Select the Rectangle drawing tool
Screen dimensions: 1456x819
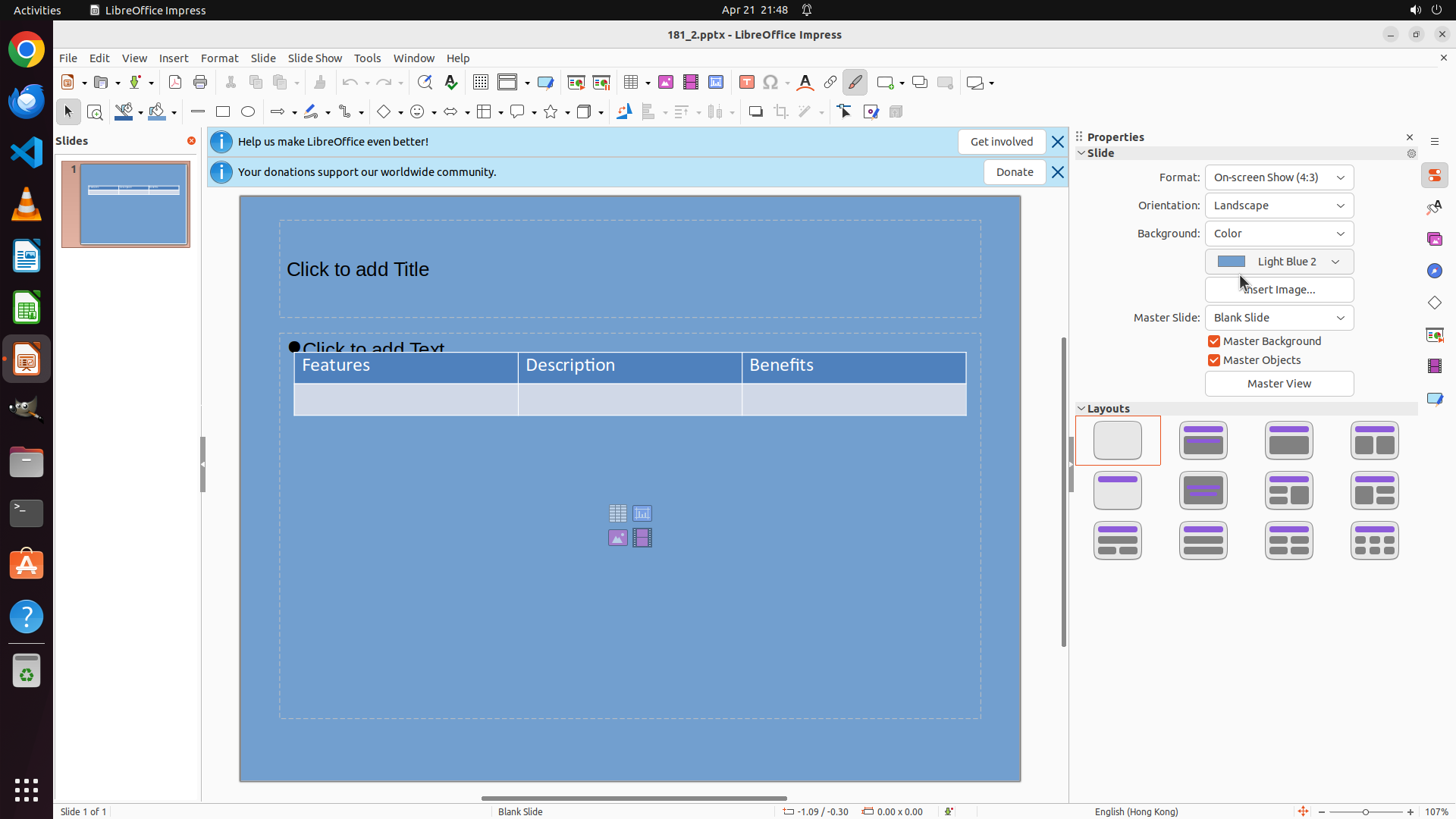[223, 112]
